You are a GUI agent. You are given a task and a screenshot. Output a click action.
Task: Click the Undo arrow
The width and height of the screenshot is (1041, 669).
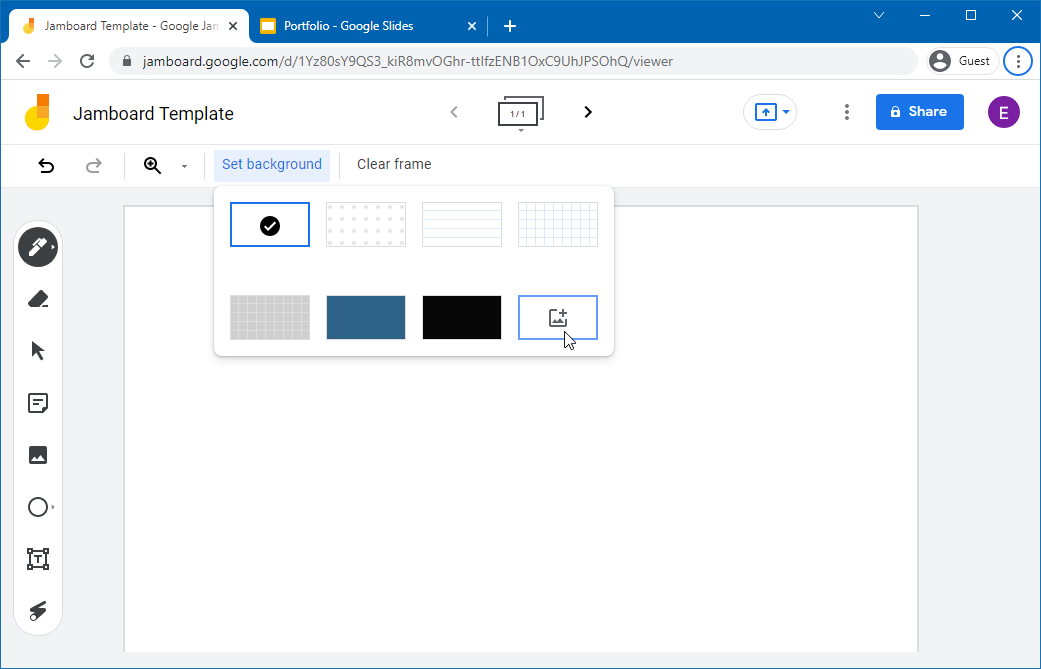(46, 165)
